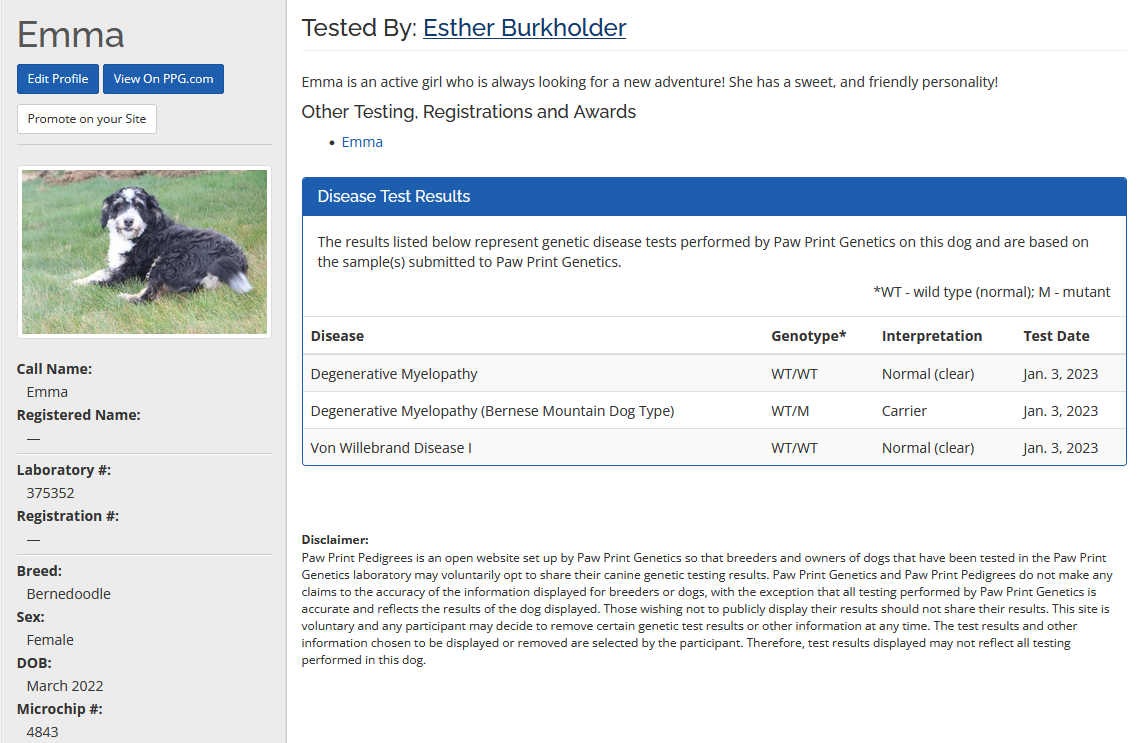Click the laboratory number 375352
Screen dimensions: 1142x743
click(50, 493)
